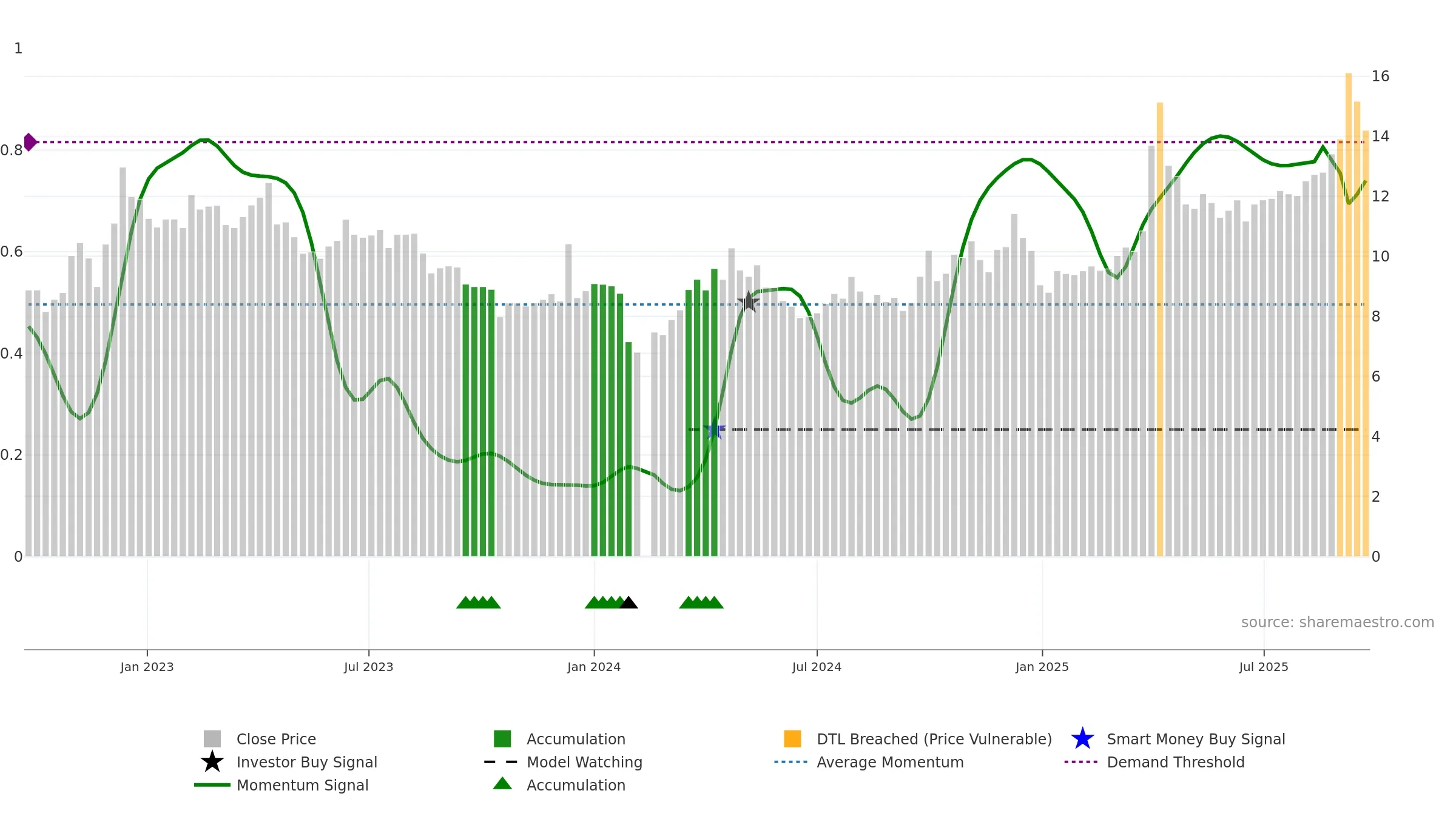The width and height of the screenshot is (1456, 819).
Task: Click the black star icon in the legend
Action: click(212, 762)
